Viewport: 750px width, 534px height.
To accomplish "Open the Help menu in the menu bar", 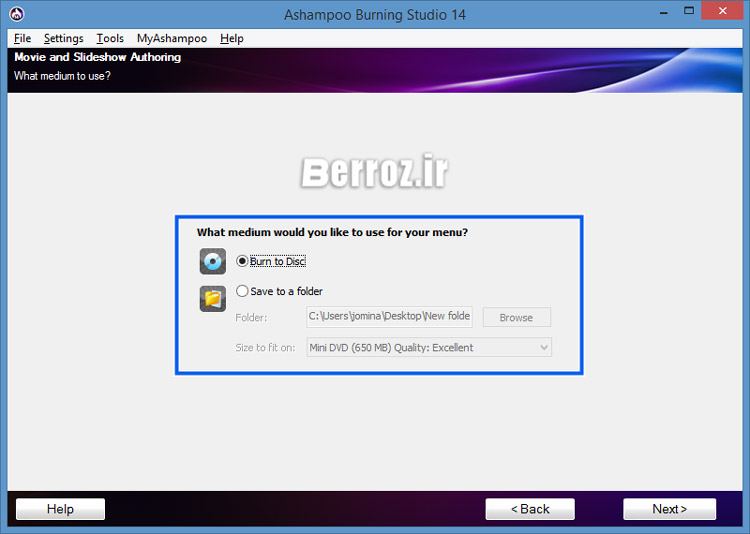I will click(x=232, y=38).
